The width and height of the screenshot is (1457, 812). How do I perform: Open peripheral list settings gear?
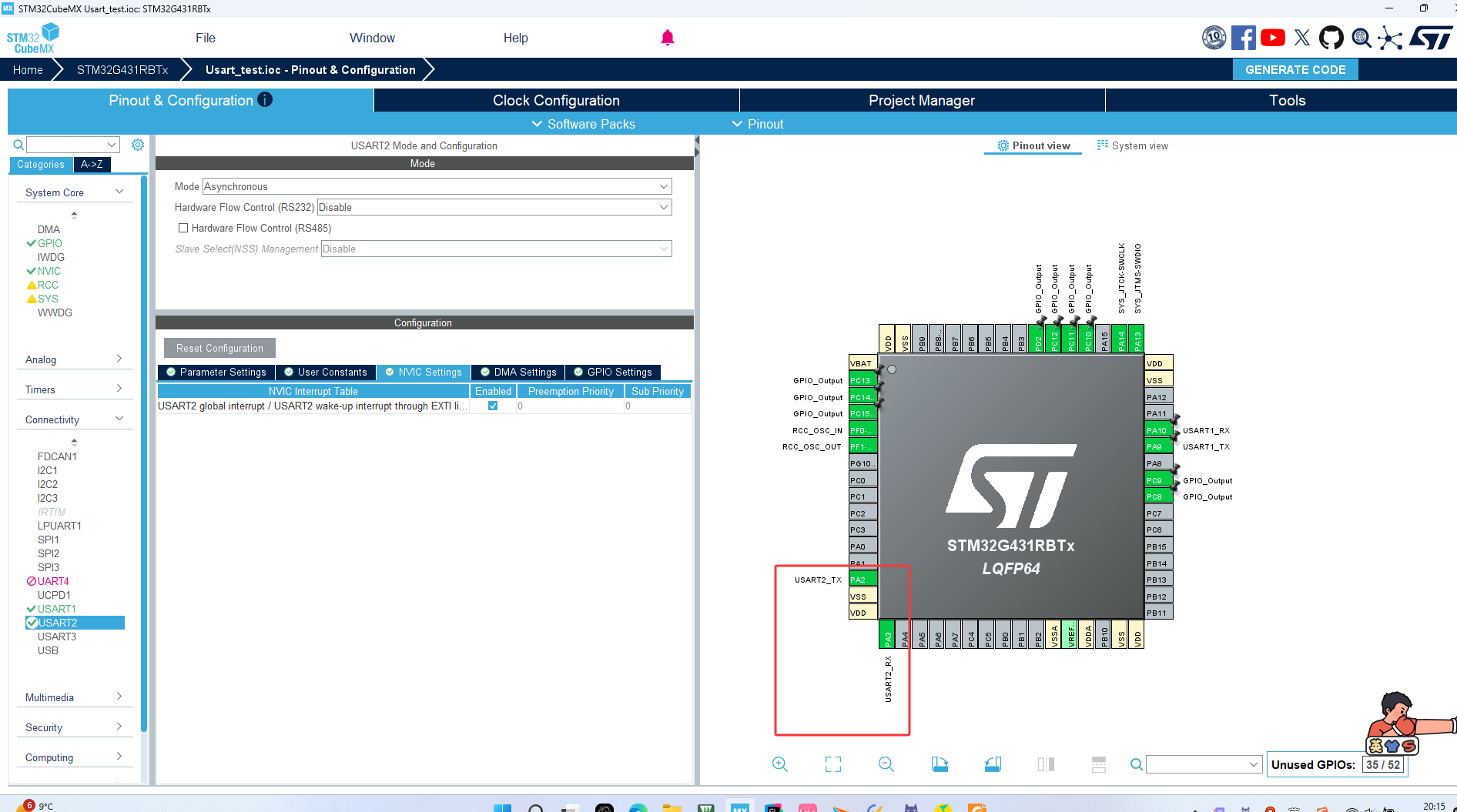pyautogui.click(x=138, y=145)
